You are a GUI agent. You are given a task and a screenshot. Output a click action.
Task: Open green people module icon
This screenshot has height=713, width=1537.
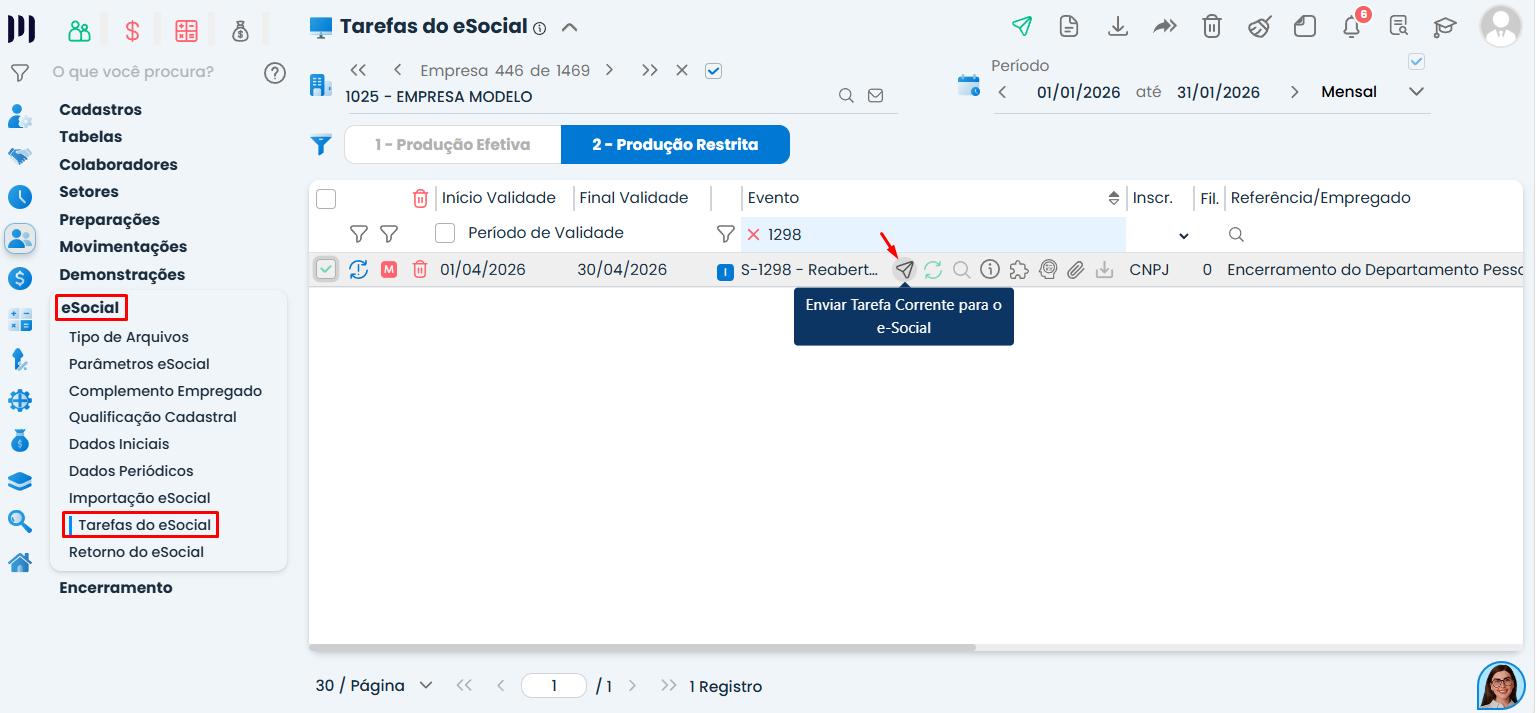pyautogui.click(x=79, y=30)
